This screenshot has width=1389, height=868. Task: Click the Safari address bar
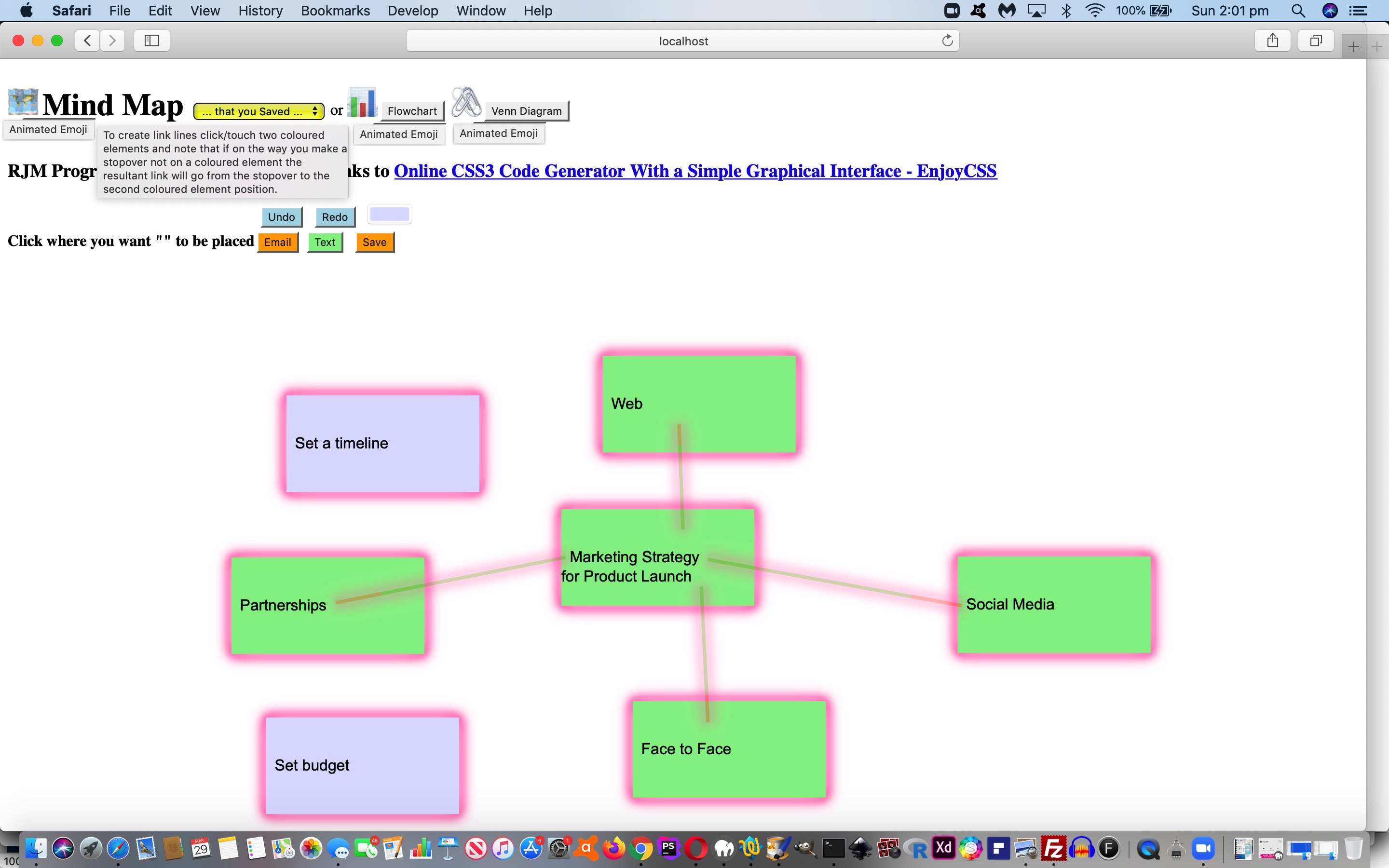click(682, 41)
